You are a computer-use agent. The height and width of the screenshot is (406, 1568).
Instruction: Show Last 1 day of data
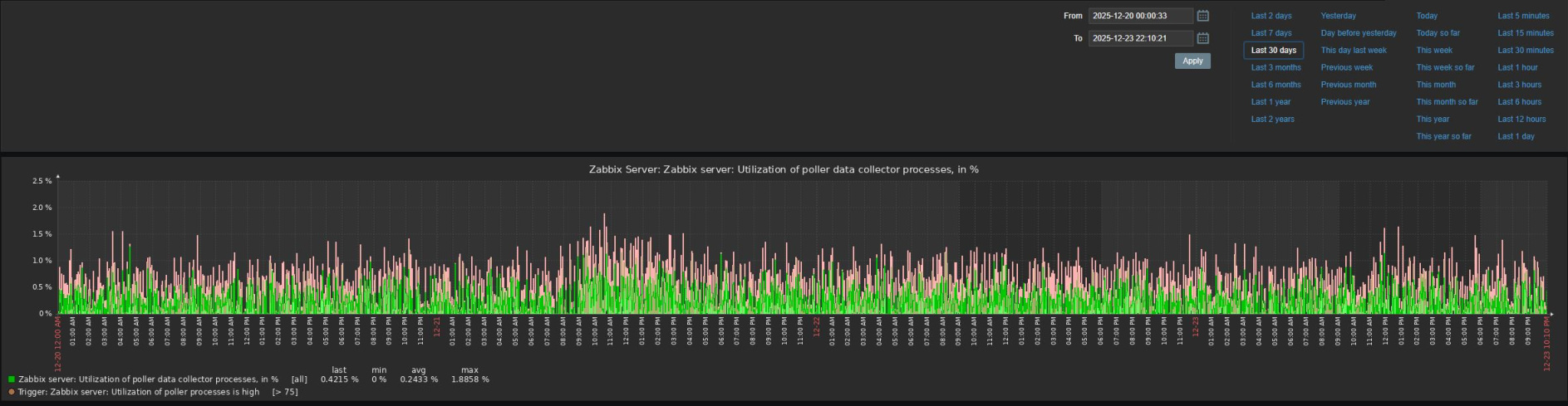pyautogui.click(x=1516, y=136)
